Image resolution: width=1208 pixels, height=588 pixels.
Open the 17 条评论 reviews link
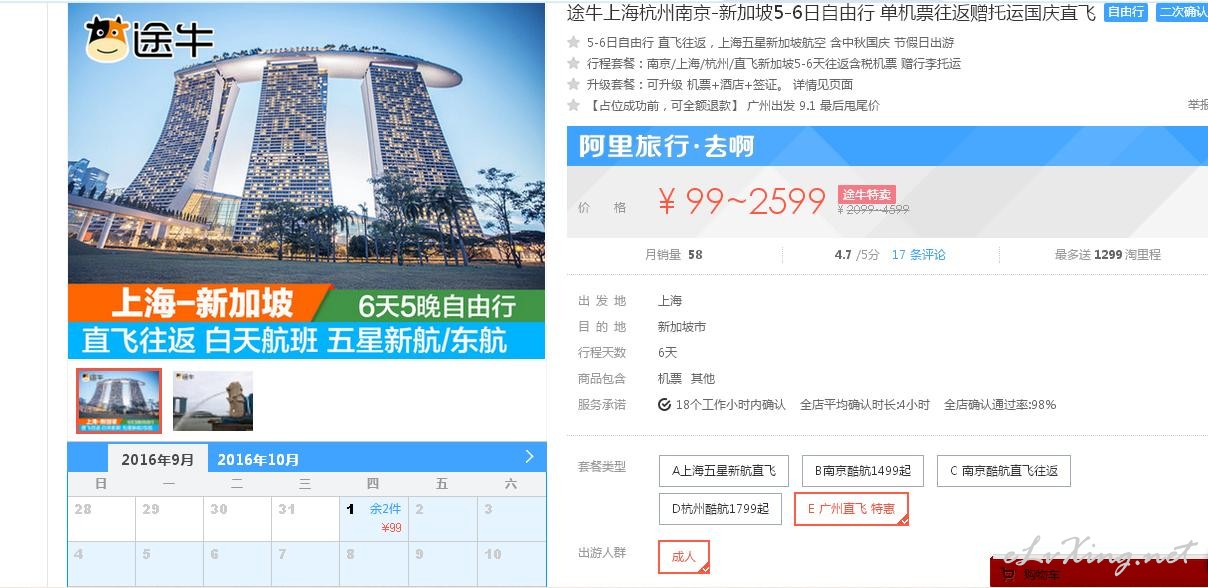tap(918, 255)
